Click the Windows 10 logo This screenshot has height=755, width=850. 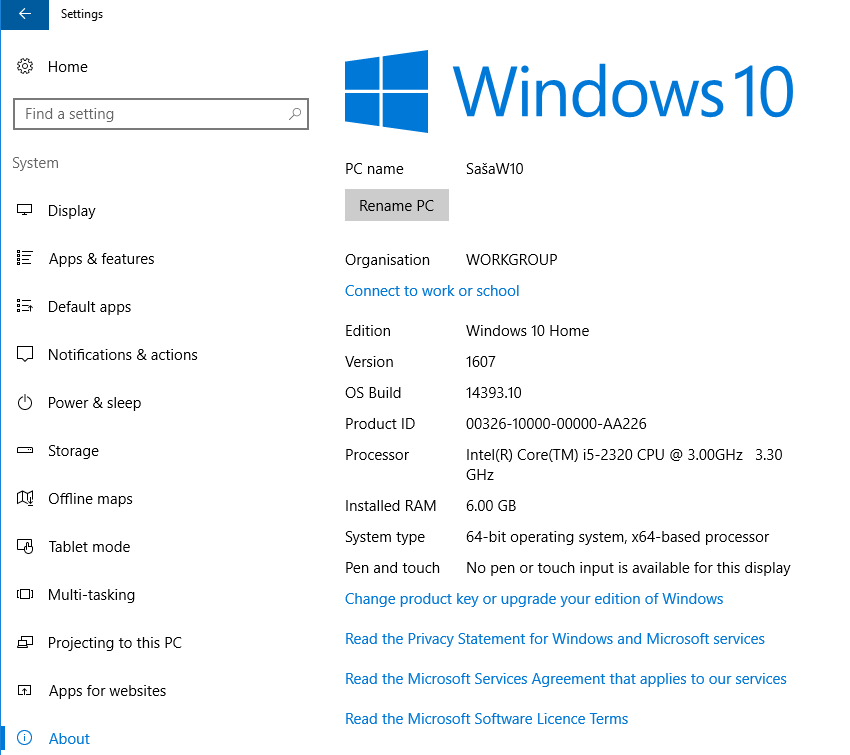pos(569,91)
